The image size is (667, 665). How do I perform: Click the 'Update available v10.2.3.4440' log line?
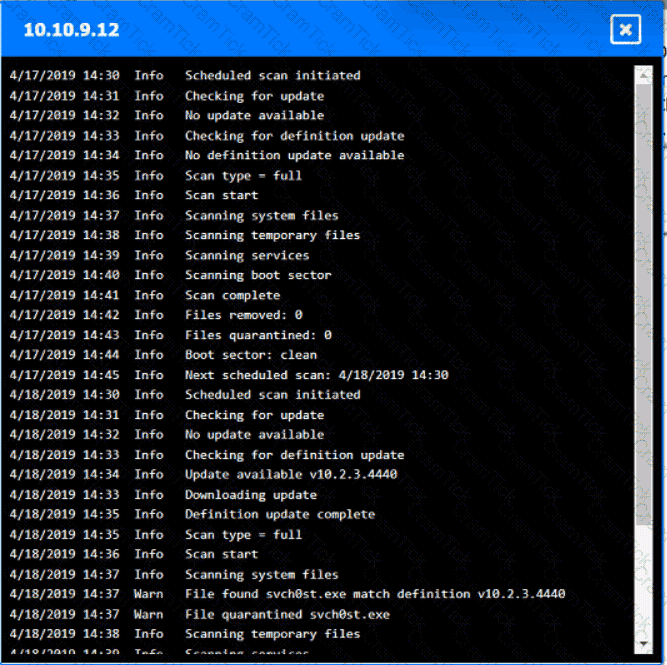pyautogui.click(x=290, y=474)
